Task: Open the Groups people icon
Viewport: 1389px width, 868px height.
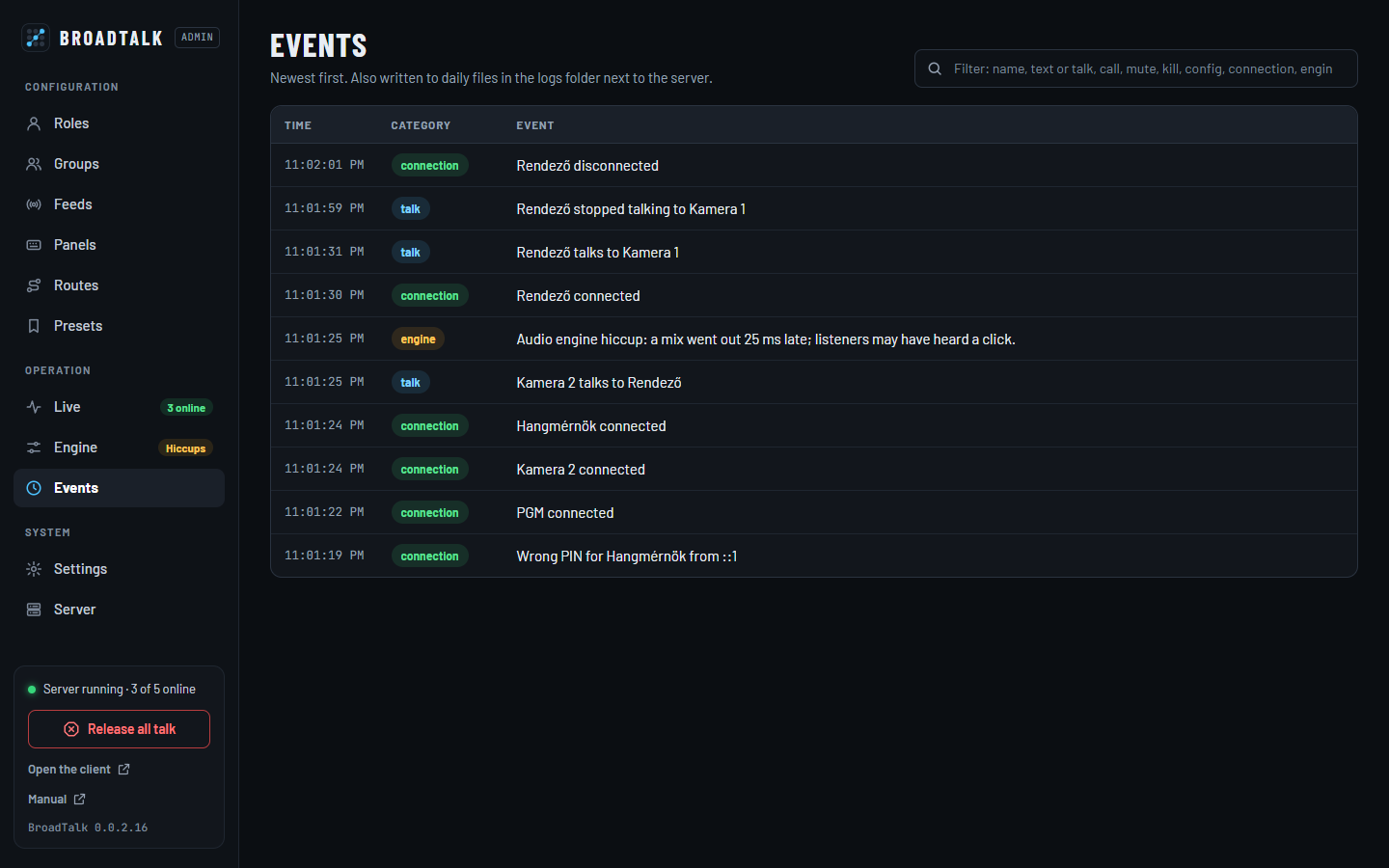Action: [x=34, y=164]
